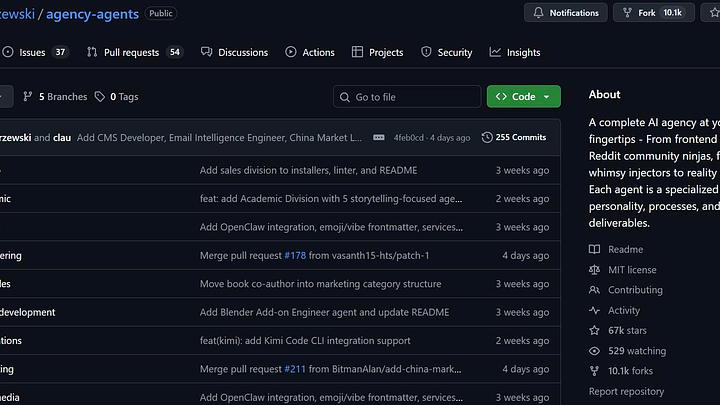The image size is (720, 405).
Task: Open commit 'Add Blender Add-on Engineer agent'
Action: click(324, 312)
